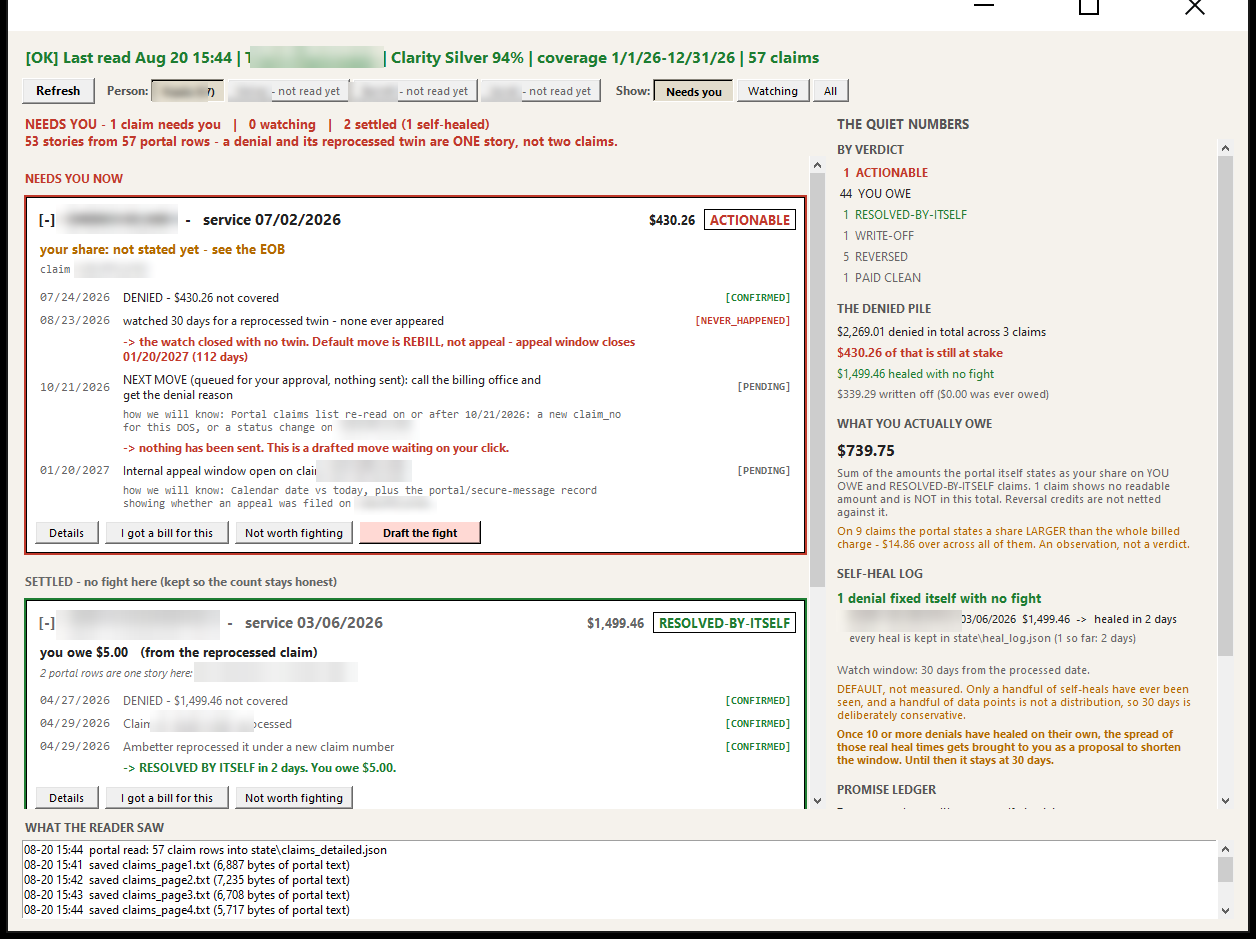Click the 'portal read: 57 claim rows' log line
The image size is (1256, 939).
(x=205, y=850)
